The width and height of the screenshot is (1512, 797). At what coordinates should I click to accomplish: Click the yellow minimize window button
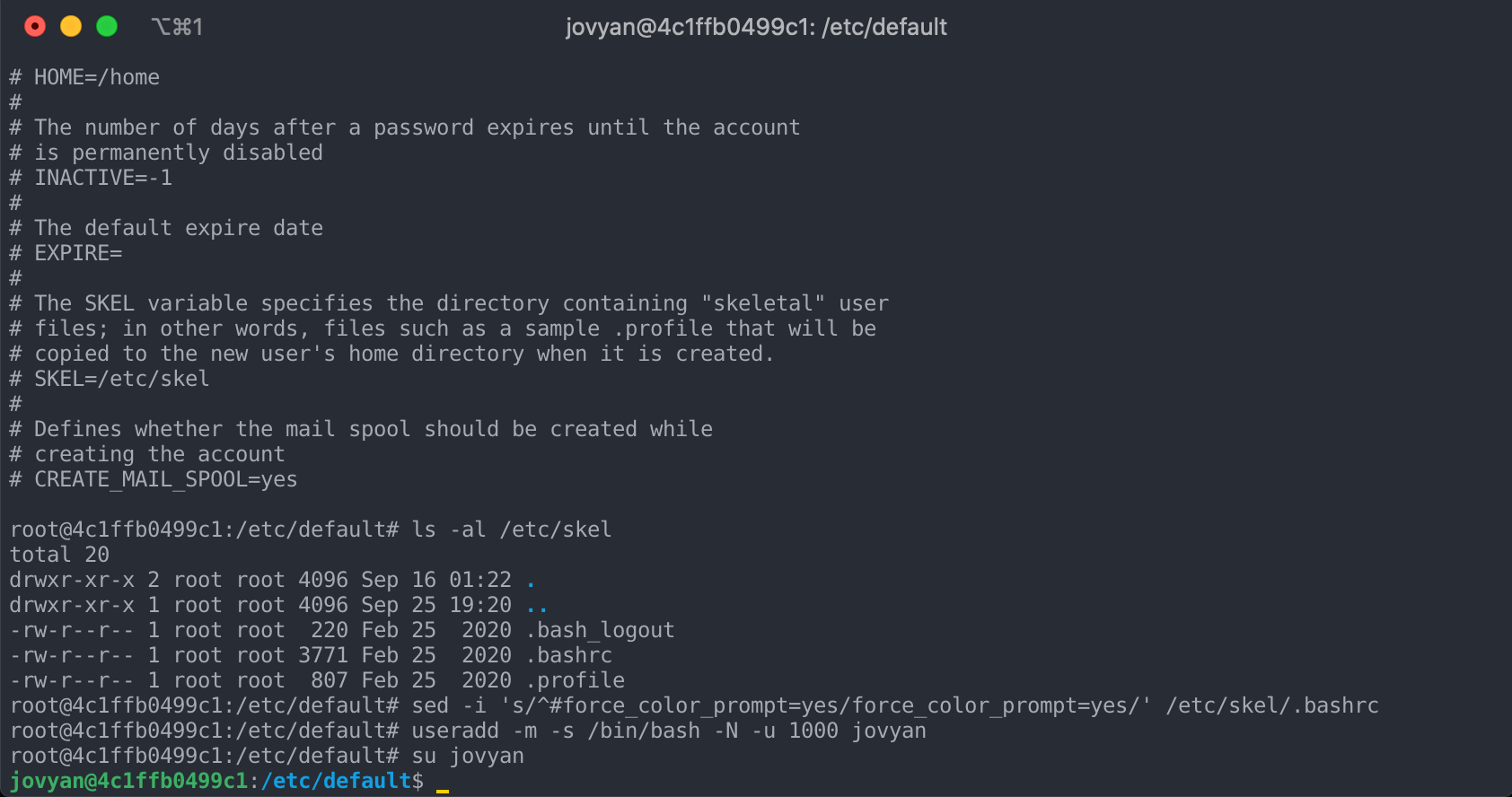point(71,27)
